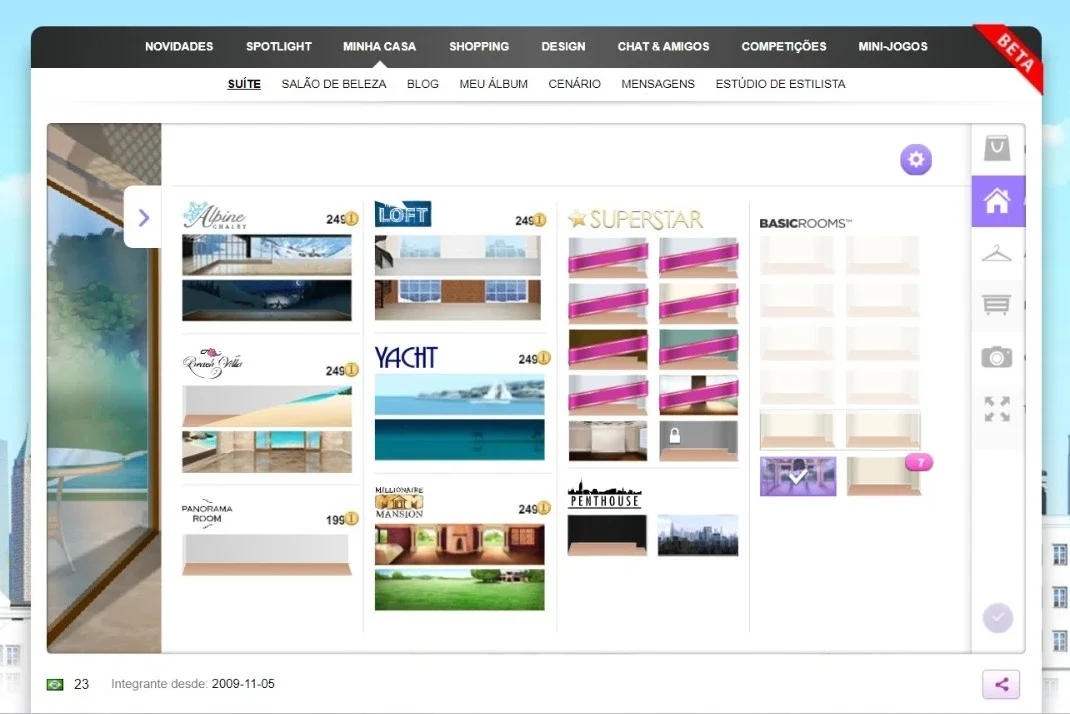Select the Loft brick wall room thumbnail
Viewport: 1070px width, 714px height.
pos(457,300)
